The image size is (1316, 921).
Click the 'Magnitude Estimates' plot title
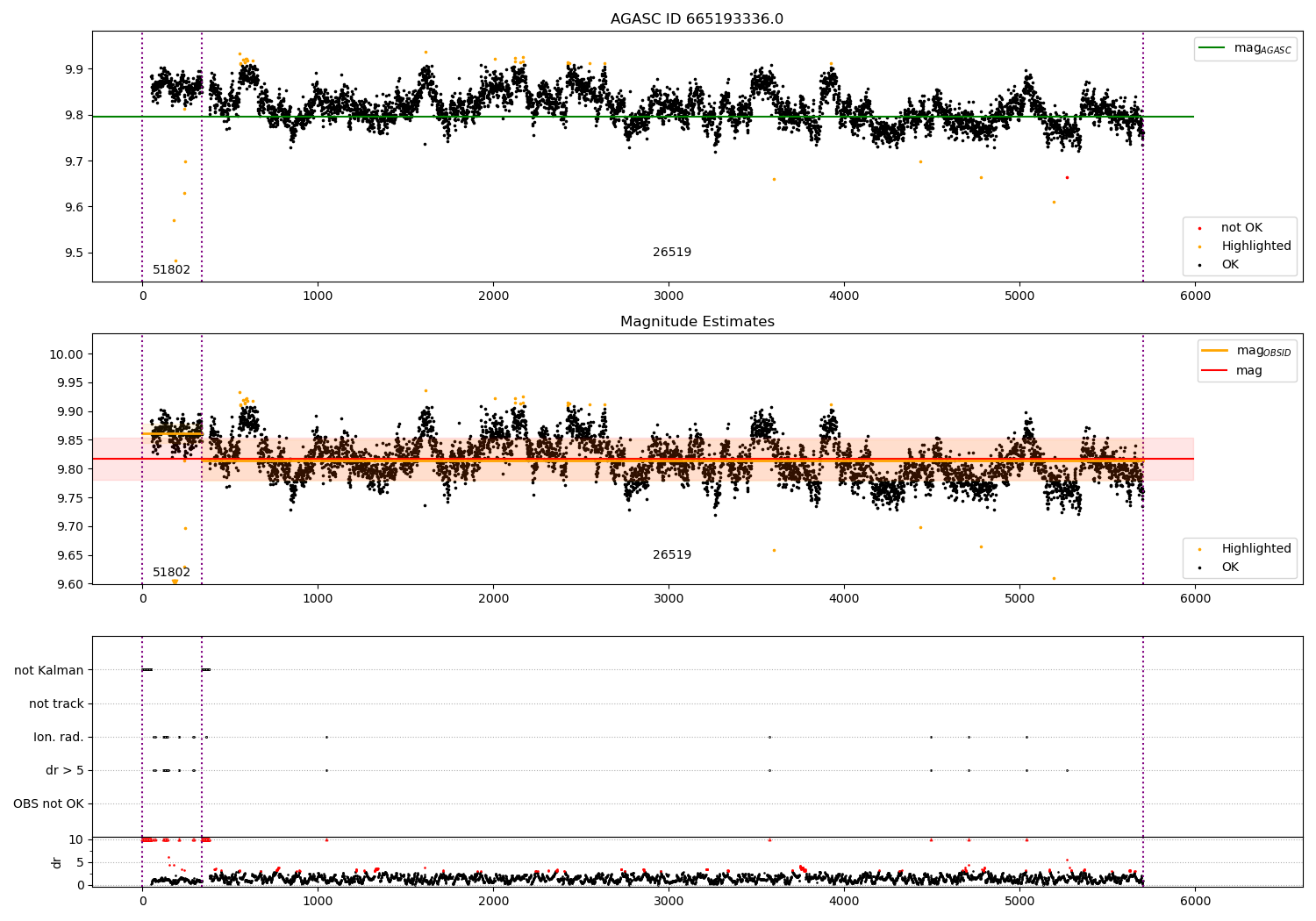pos(697,322)
